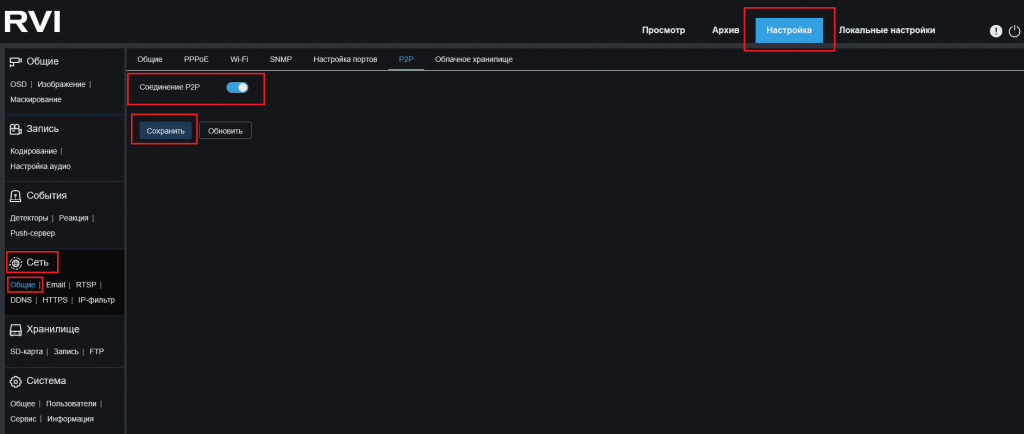Click the Запись camera icon in sidebar
This screenshot has height=434, width=1024.
click(15, 129)
